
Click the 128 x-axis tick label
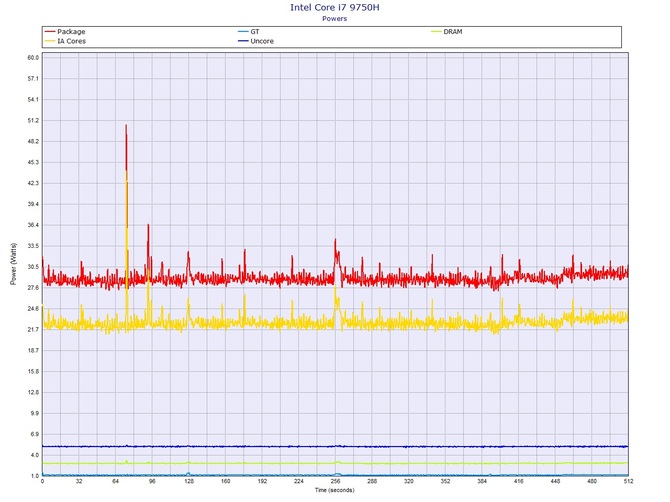(189, 481)
